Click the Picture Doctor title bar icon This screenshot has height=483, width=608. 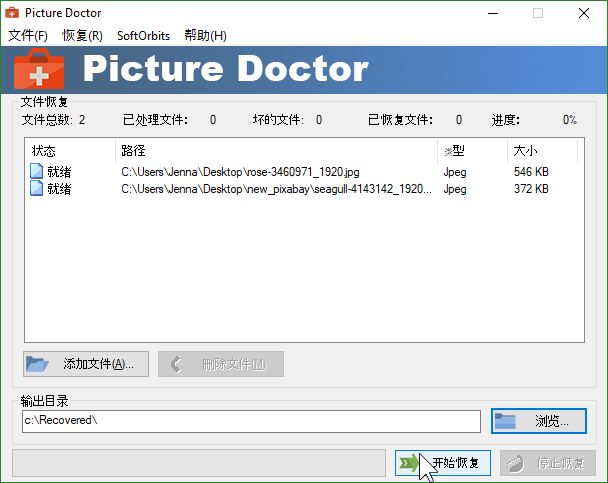click(14, 13)
